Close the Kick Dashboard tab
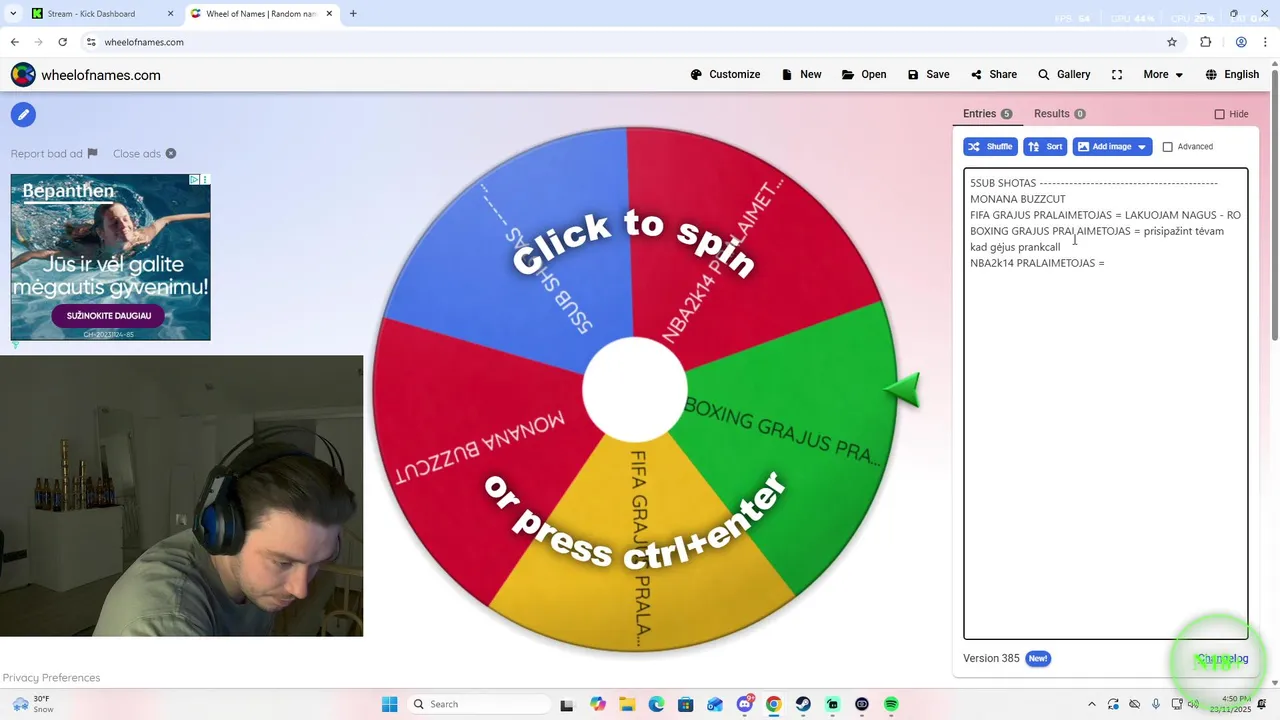 [170, 14]
